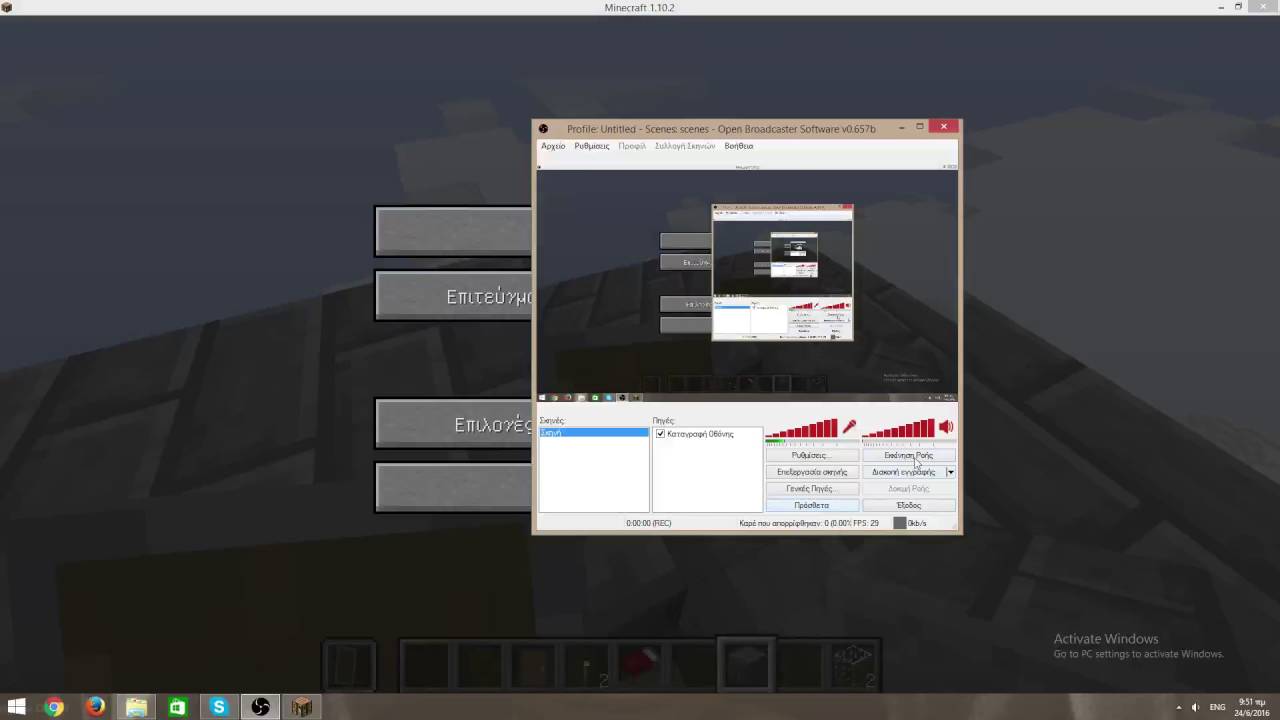1280x720 pixels.
Task: Click the OBS logo in the title bar
Action: (x=543, y=128)
